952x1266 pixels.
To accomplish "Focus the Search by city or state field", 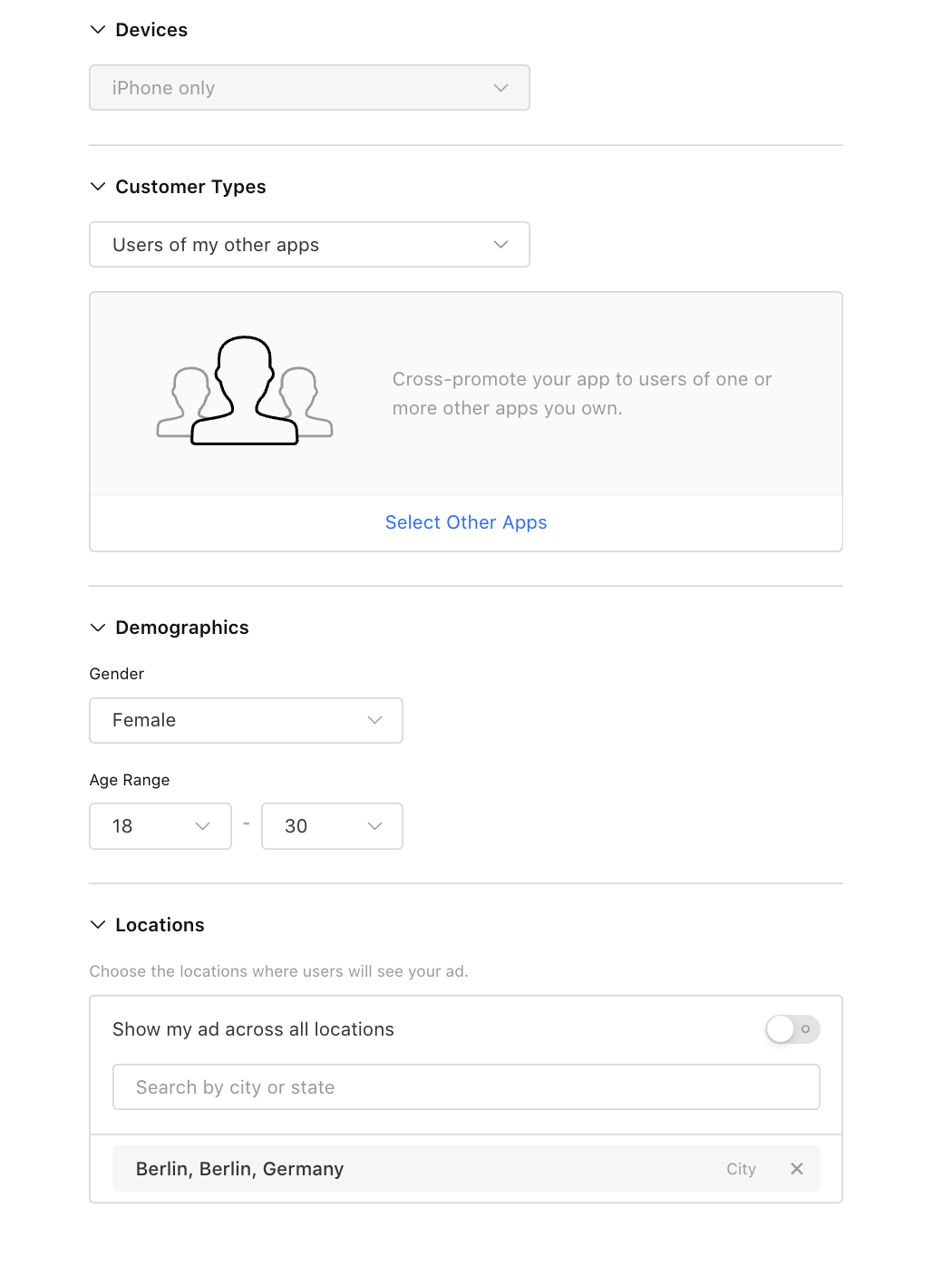I will (x=466, y=1087).
